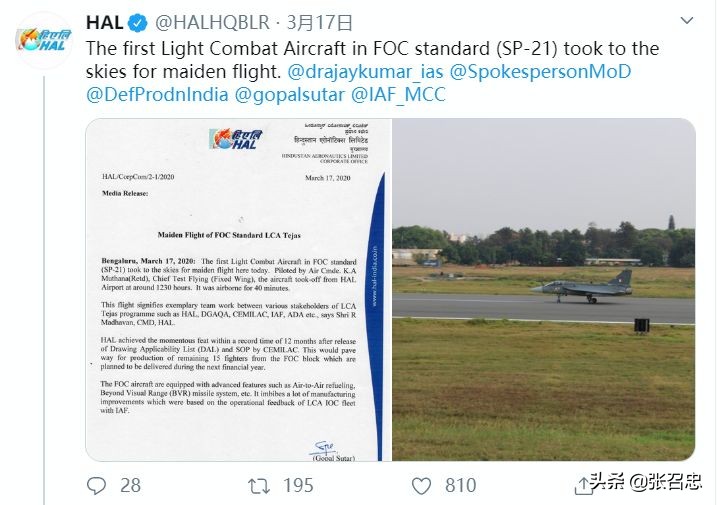Open the @IAF_MCC mention link
The width and height of the screenshot is (717, 505).
pos(398,96)
